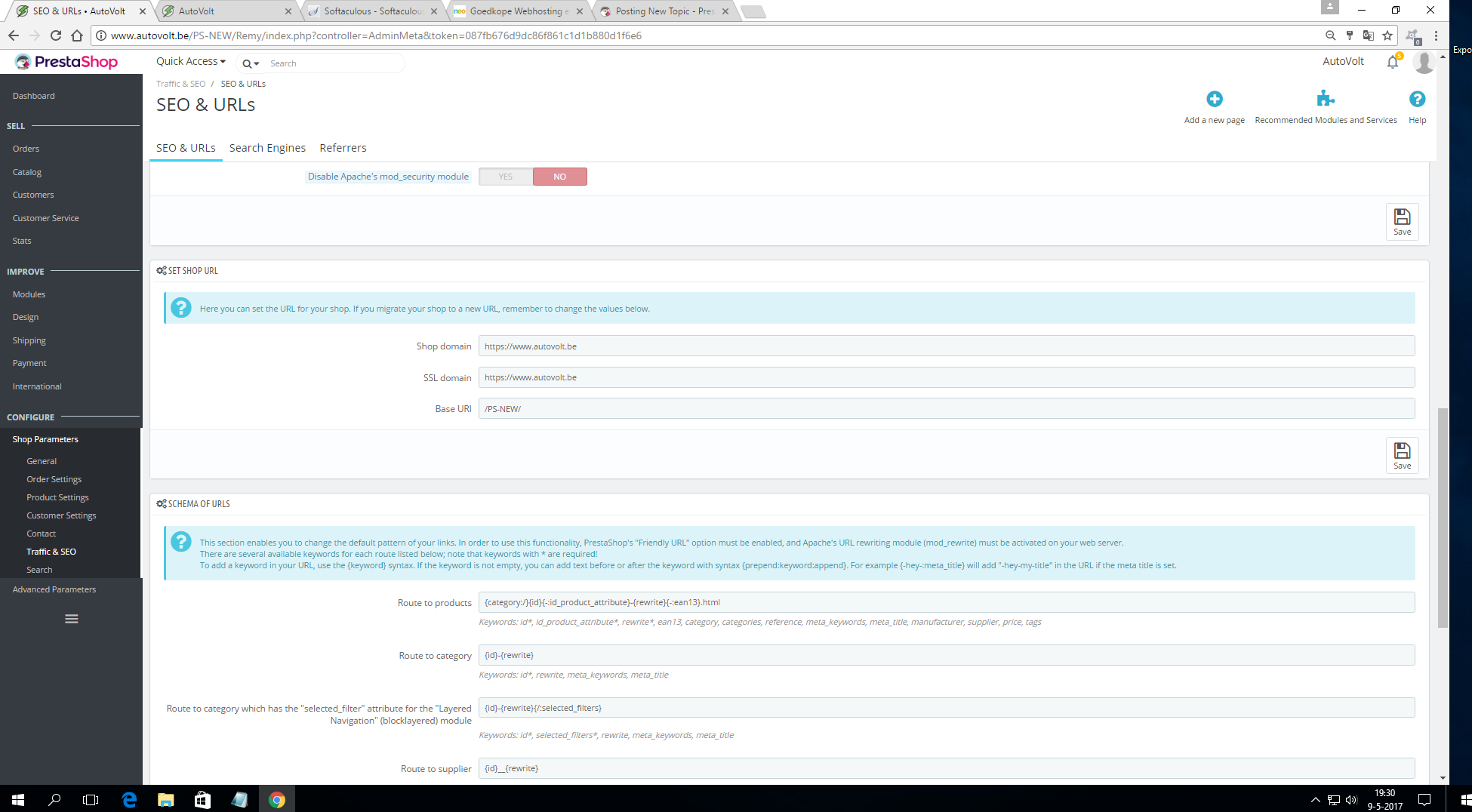Viewport: 1472px width, 812px height.
Task: Click the PrestaShop logo
Action: [x=66, y=62]
